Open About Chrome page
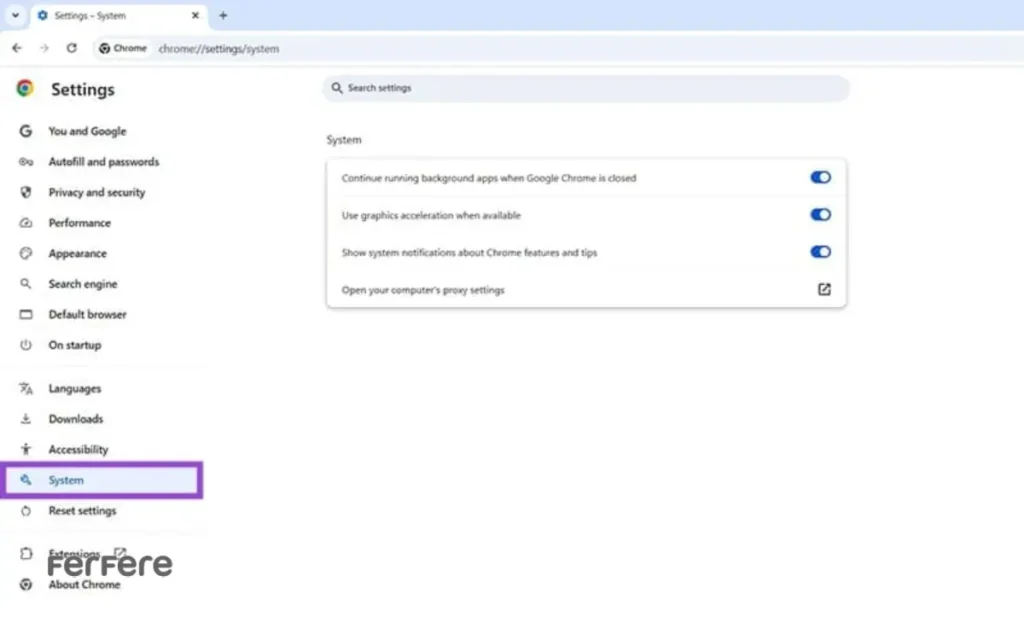Screen dimensions: 1024x617 pos(84,585)
